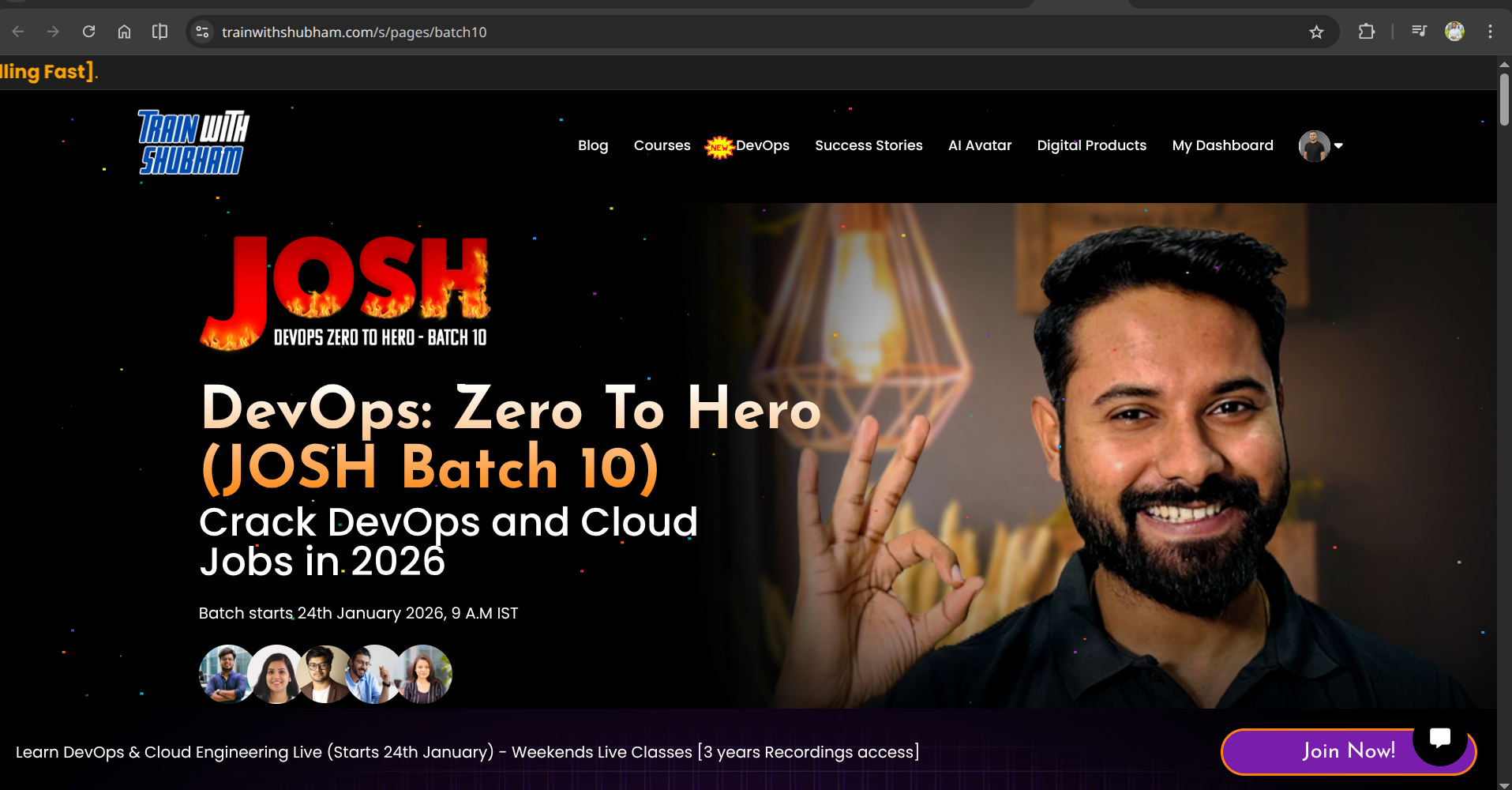Go to Courses in navigation
Image resolution: width=1512 pixels, height=790 pixels.
(x=662, y=145)
